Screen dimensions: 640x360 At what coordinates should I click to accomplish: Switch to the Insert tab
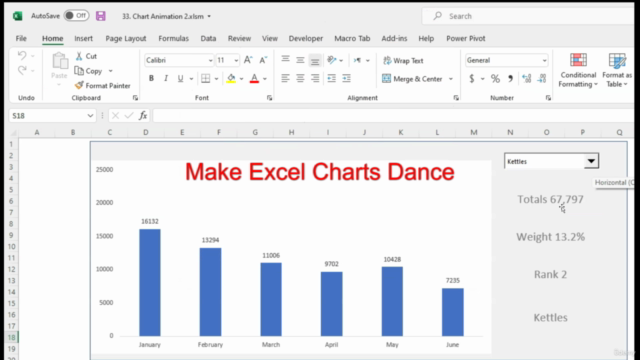tap(83, 38)
